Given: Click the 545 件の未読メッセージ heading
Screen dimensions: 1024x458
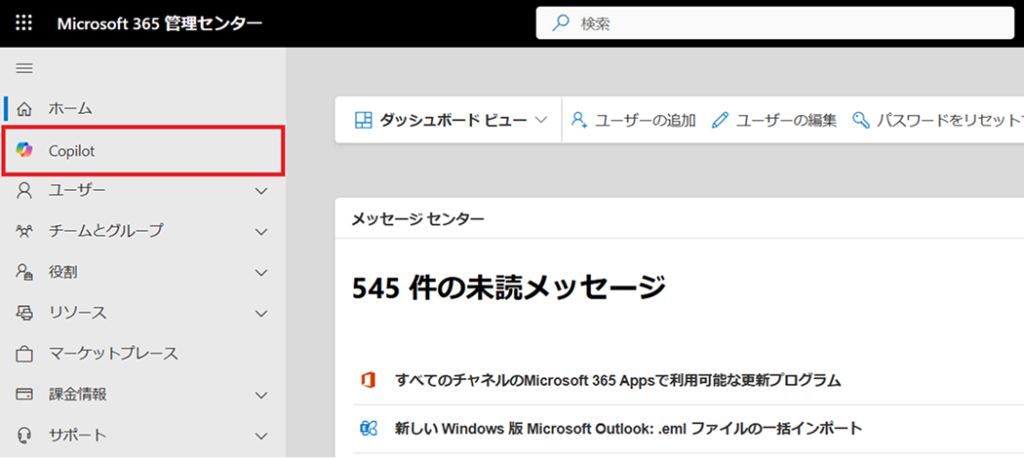Looking at the screenshot, I should click(509, 288).
